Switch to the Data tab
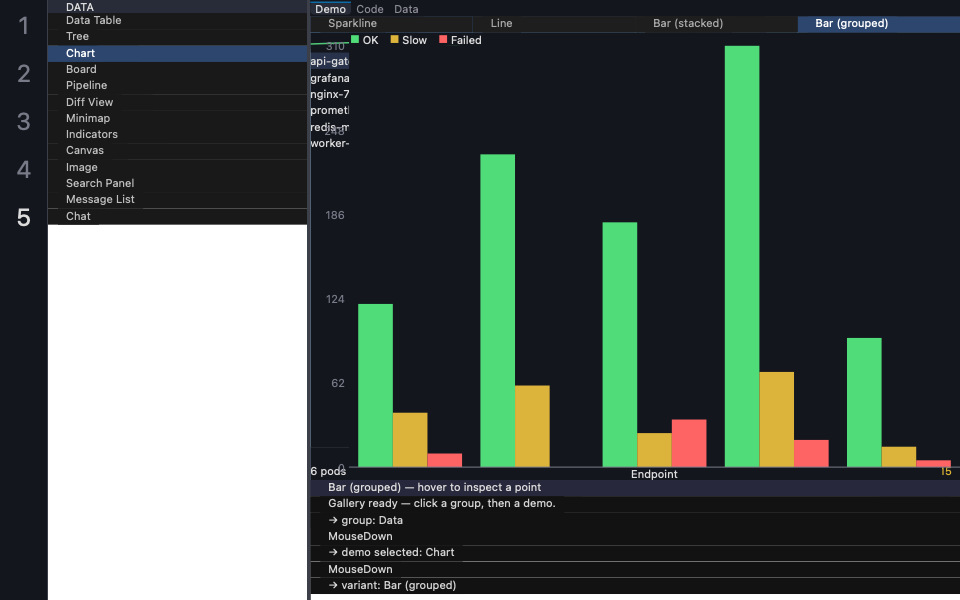 [406, 9]
